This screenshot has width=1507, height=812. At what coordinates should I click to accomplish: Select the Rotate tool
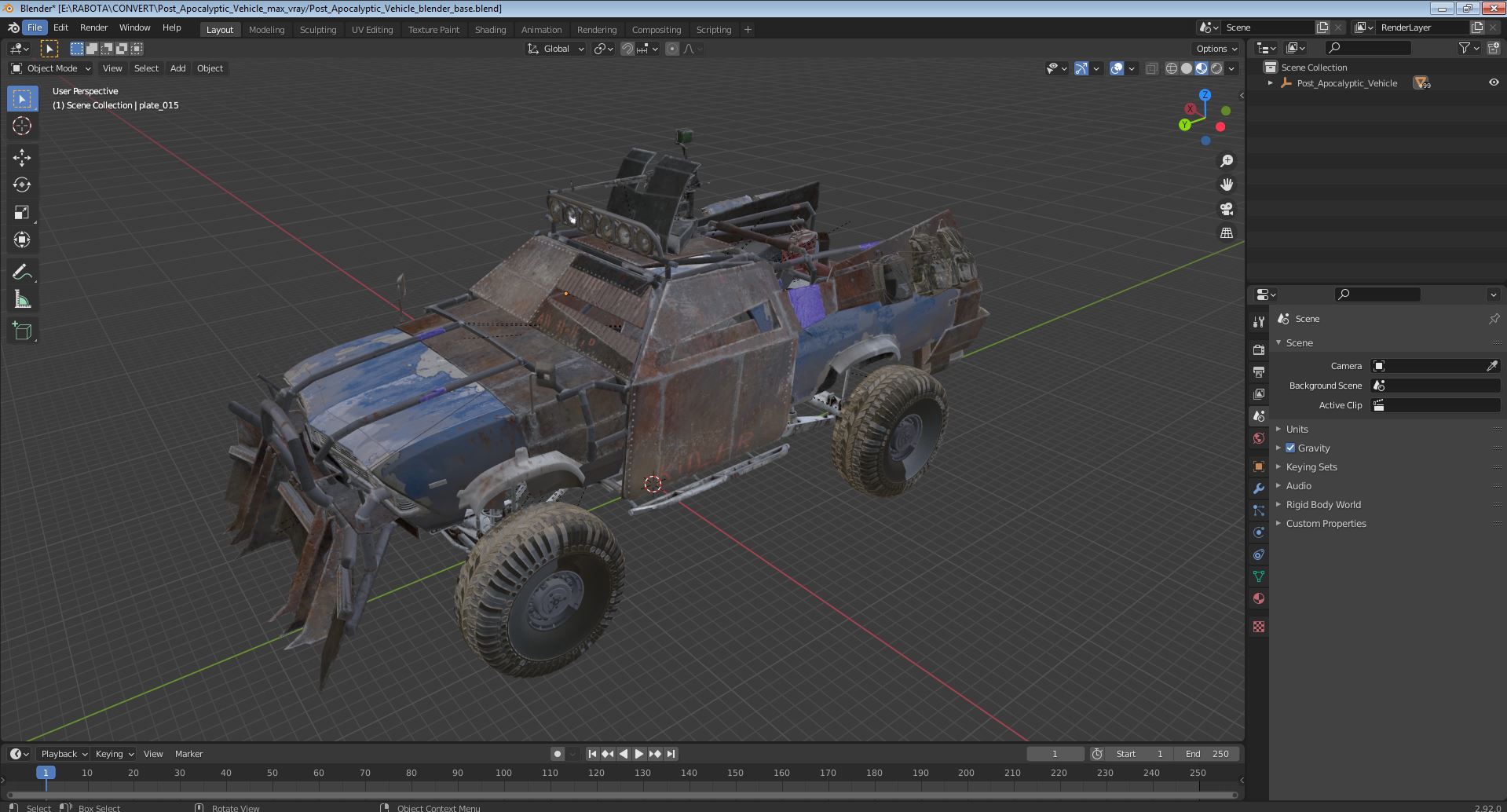tap(22, 185)
